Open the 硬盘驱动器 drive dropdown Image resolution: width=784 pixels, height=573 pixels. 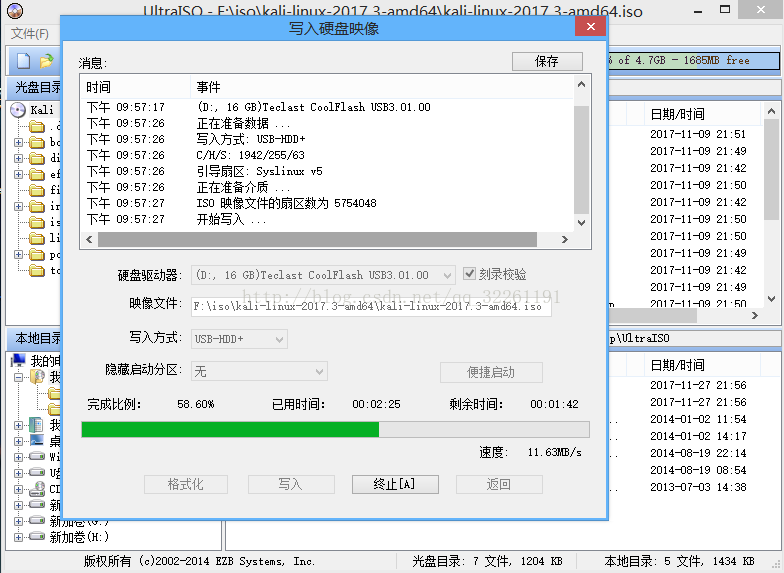coord(448,275)
